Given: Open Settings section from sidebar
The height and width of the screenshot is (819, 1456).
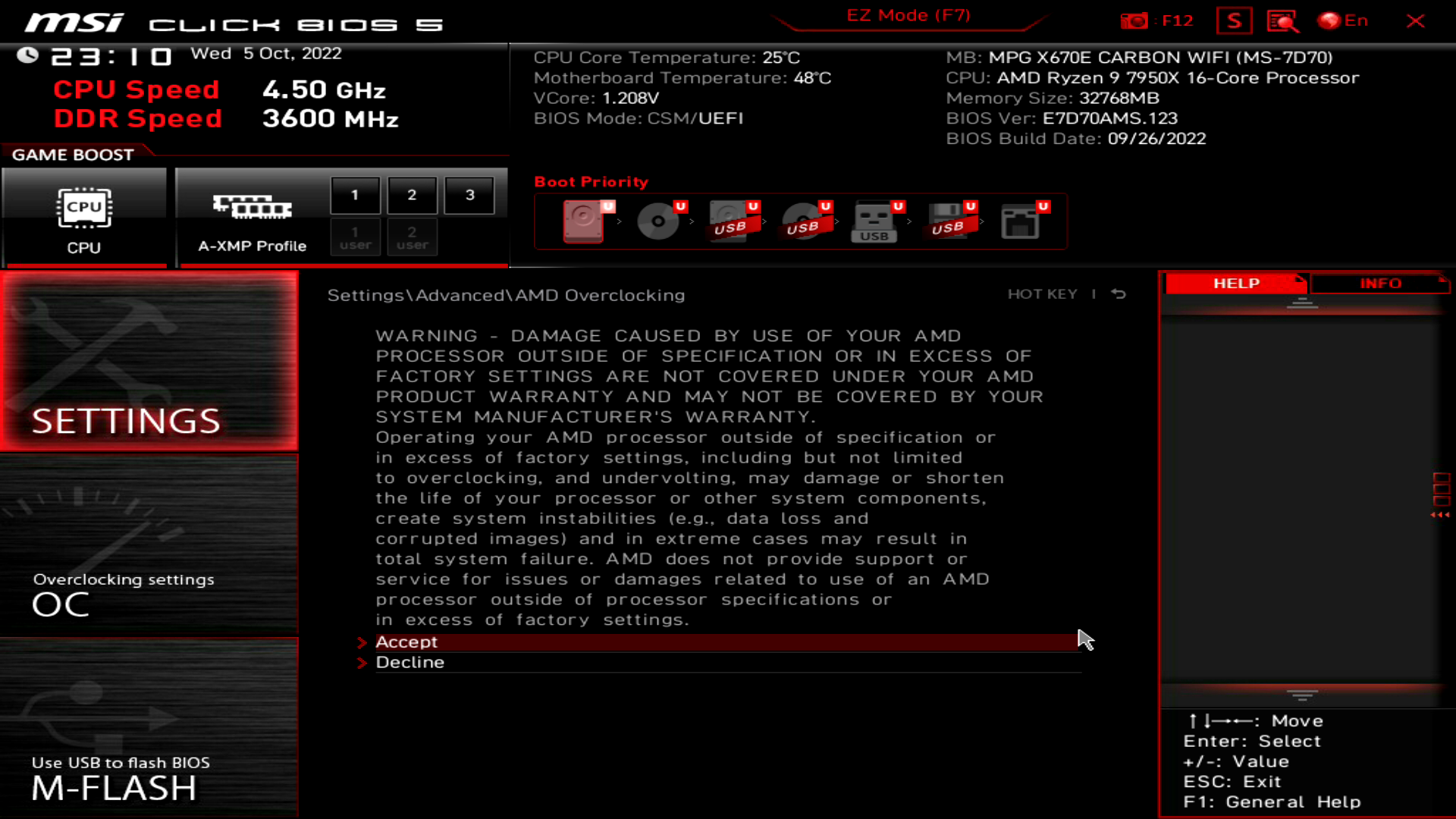Looking at the screenshot, I should click(149, 362).
